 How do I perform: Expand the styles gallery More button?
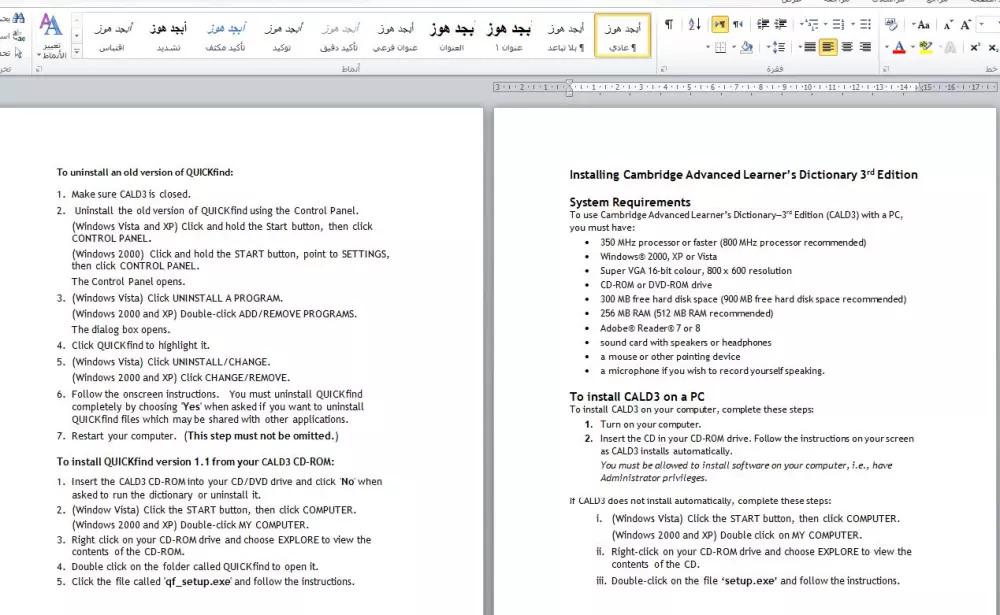coord(77,52)
